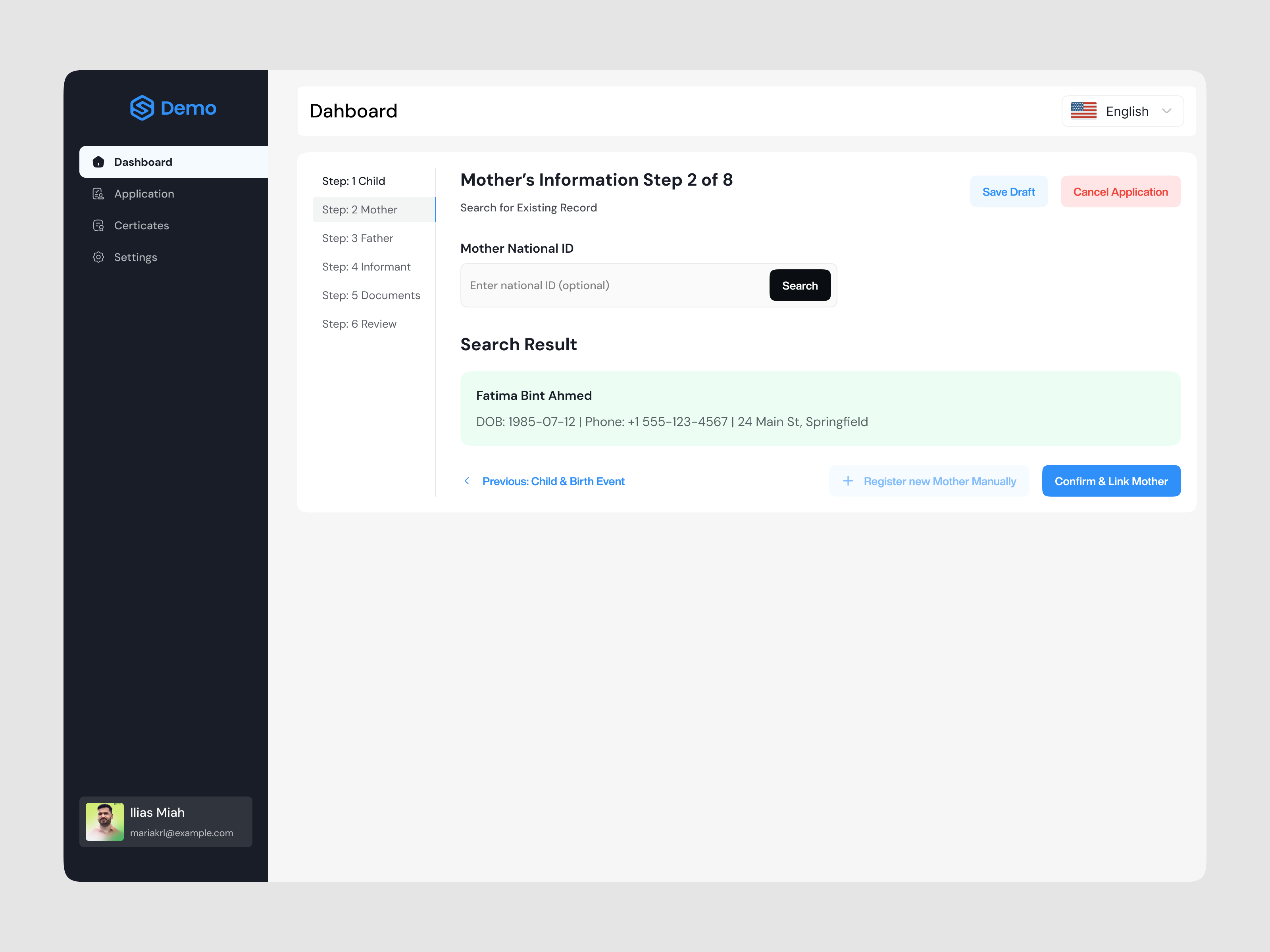Open the language selector chevron arrow

coord(1167,111)
